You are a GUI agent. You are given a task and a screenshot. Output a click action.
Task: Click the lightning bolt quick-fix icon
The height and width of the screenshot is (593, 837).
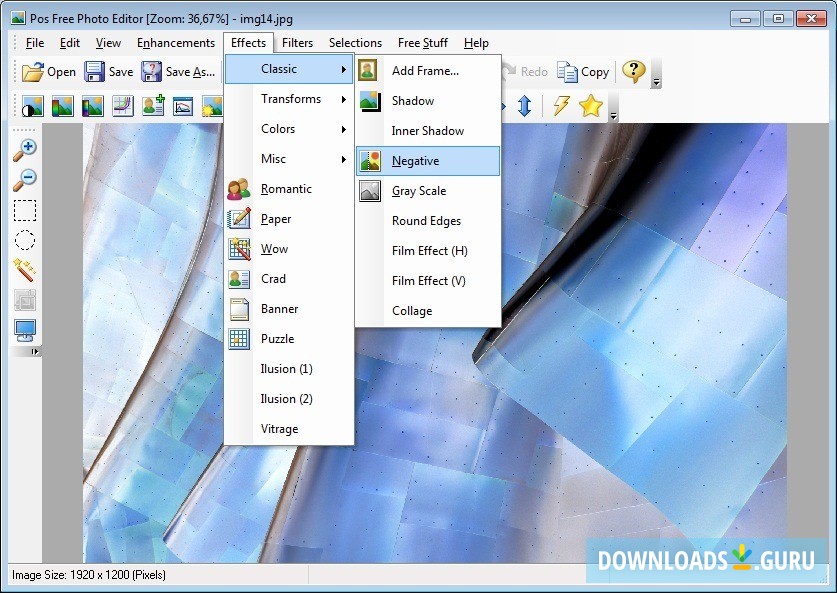560,106
